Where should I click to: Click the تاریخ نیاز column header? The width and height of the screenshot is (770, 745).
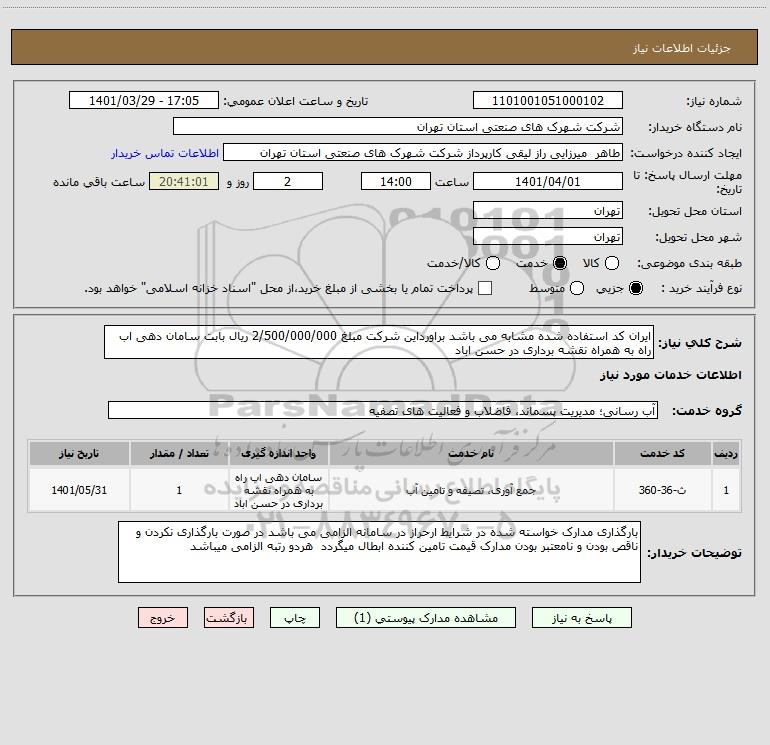tap(79, 453)
